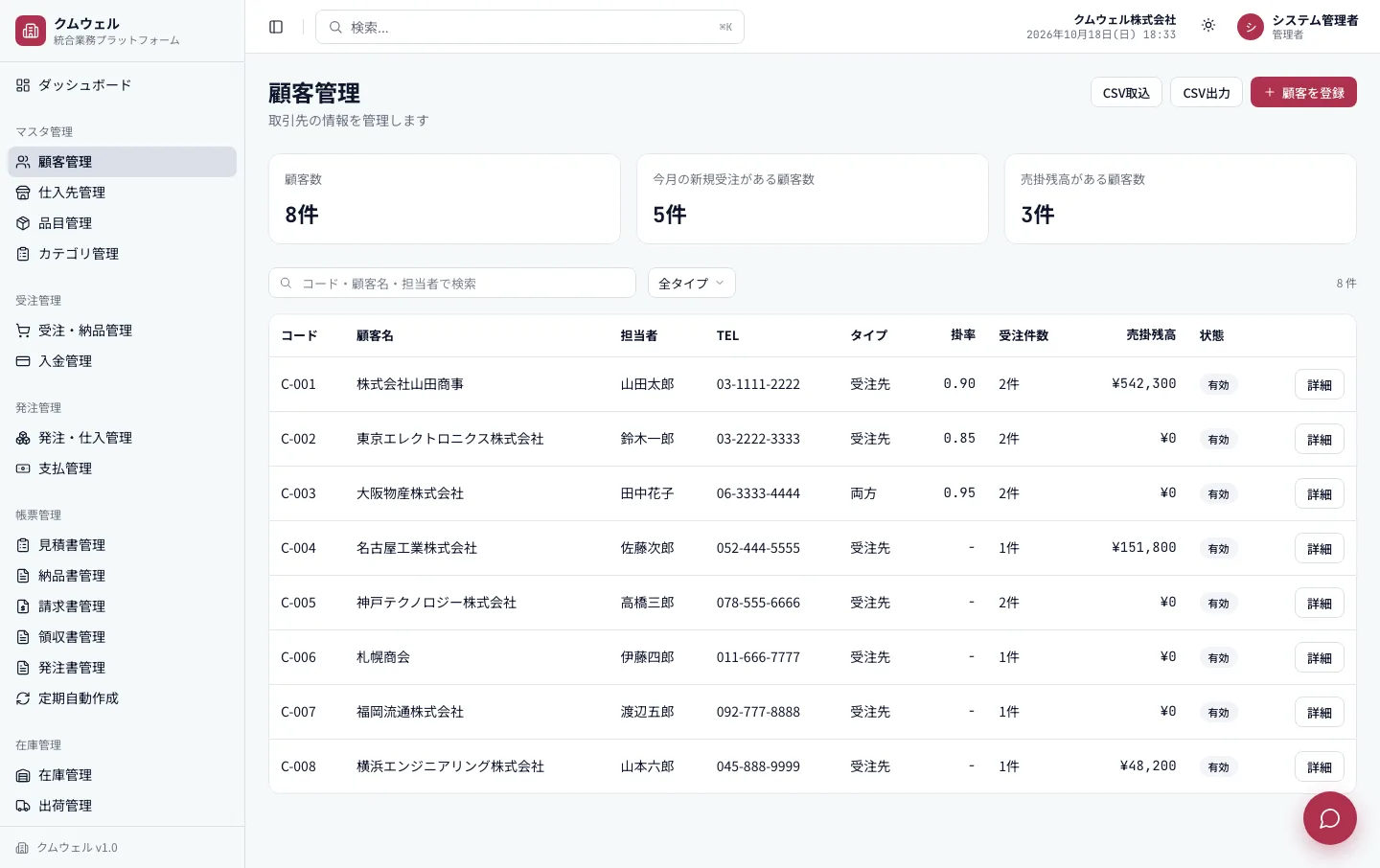Navigate to 支払管理

click(122, 468)
